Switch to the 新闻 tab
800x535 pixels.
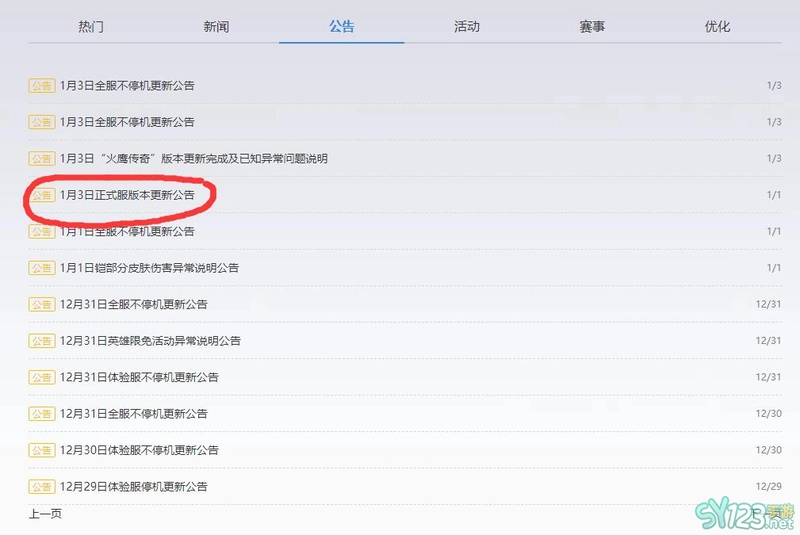[x=216, y=27]
